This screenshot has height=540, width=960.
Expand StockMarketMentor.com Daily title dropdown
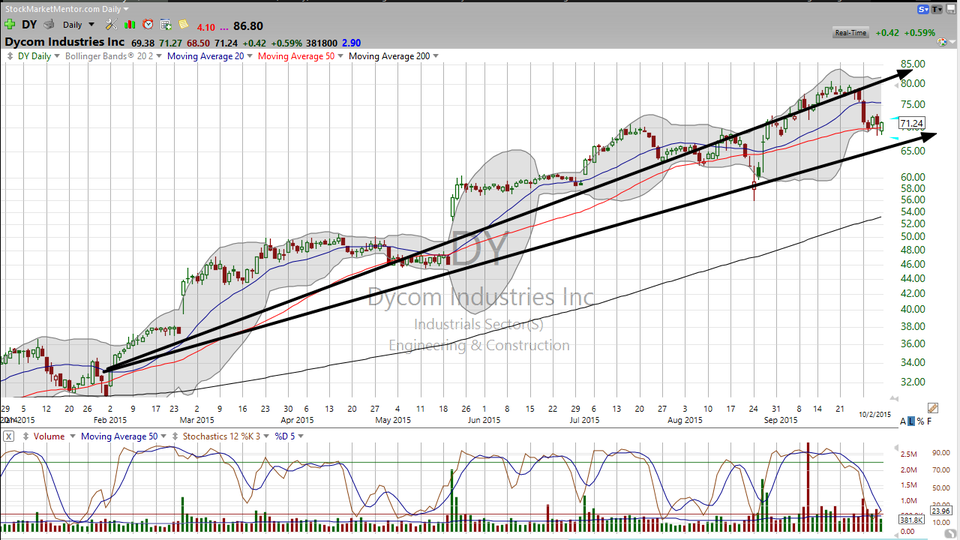click(x=126, y=9)
